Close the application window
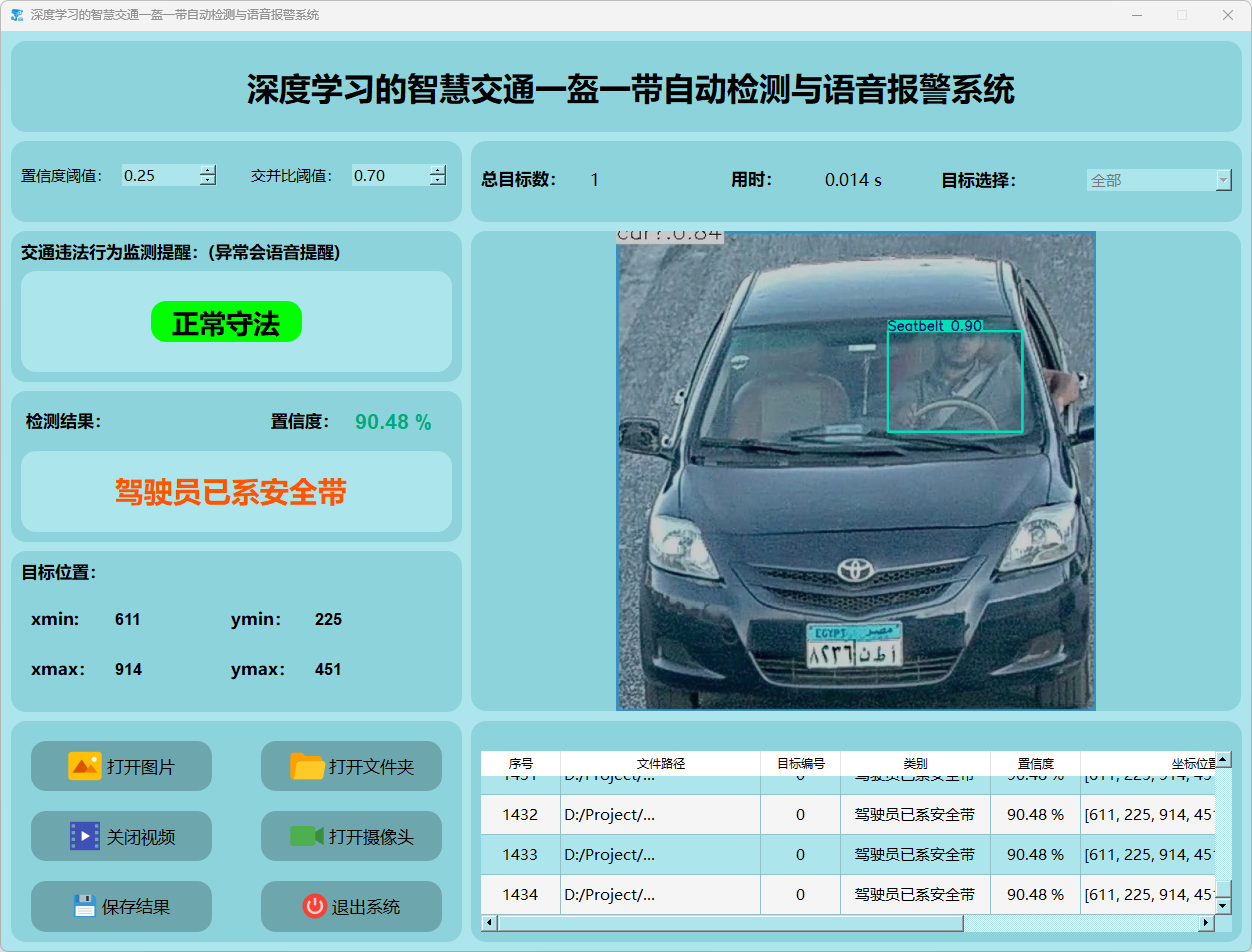The image size is (1252, 952). pyautogui.click(x=1228, y=15)
